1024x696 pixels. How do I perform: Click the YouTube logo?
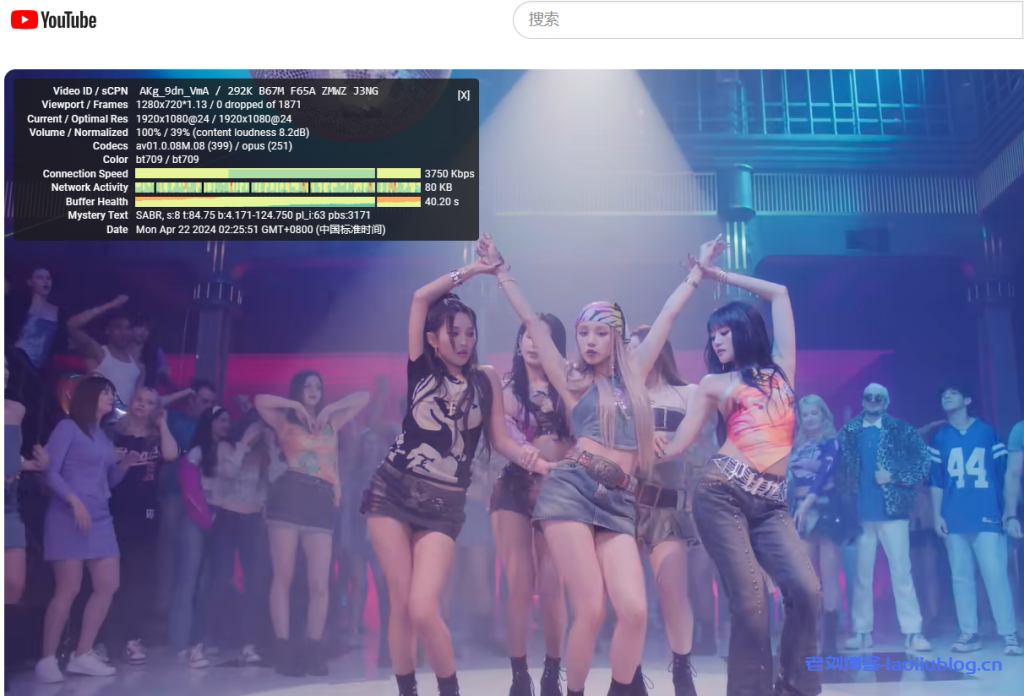pyautogui.click(x=54, y=20)
